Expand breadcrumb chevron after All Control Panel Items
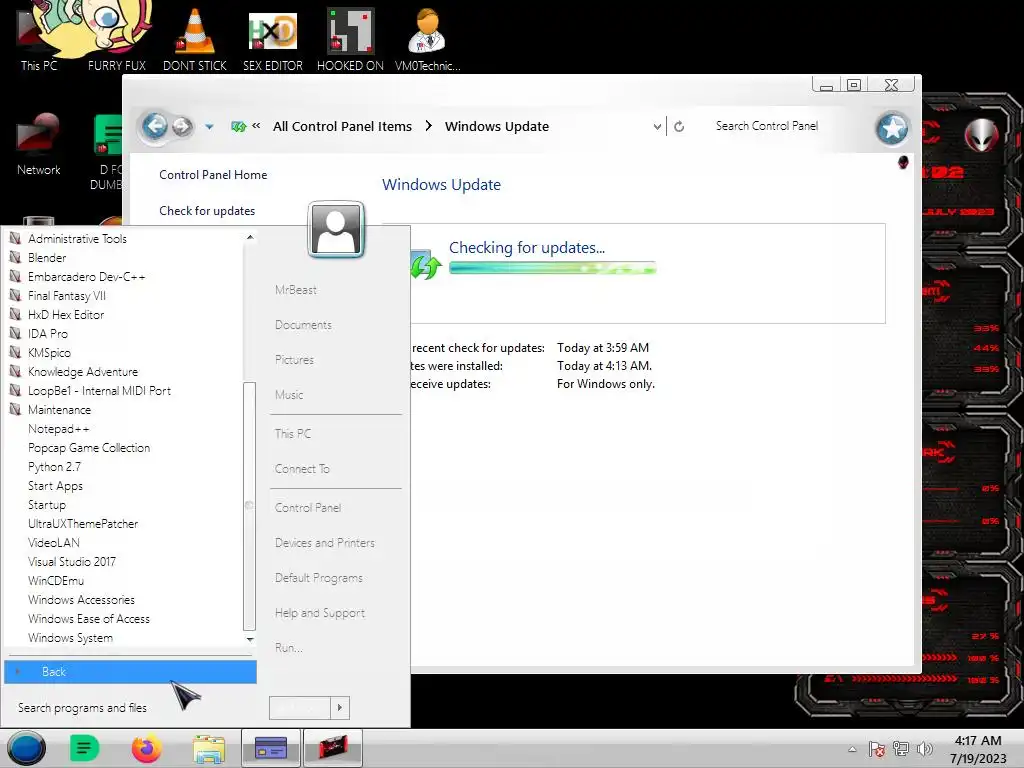Viewport: 1024px width, 768px height. tap(428, 126)
